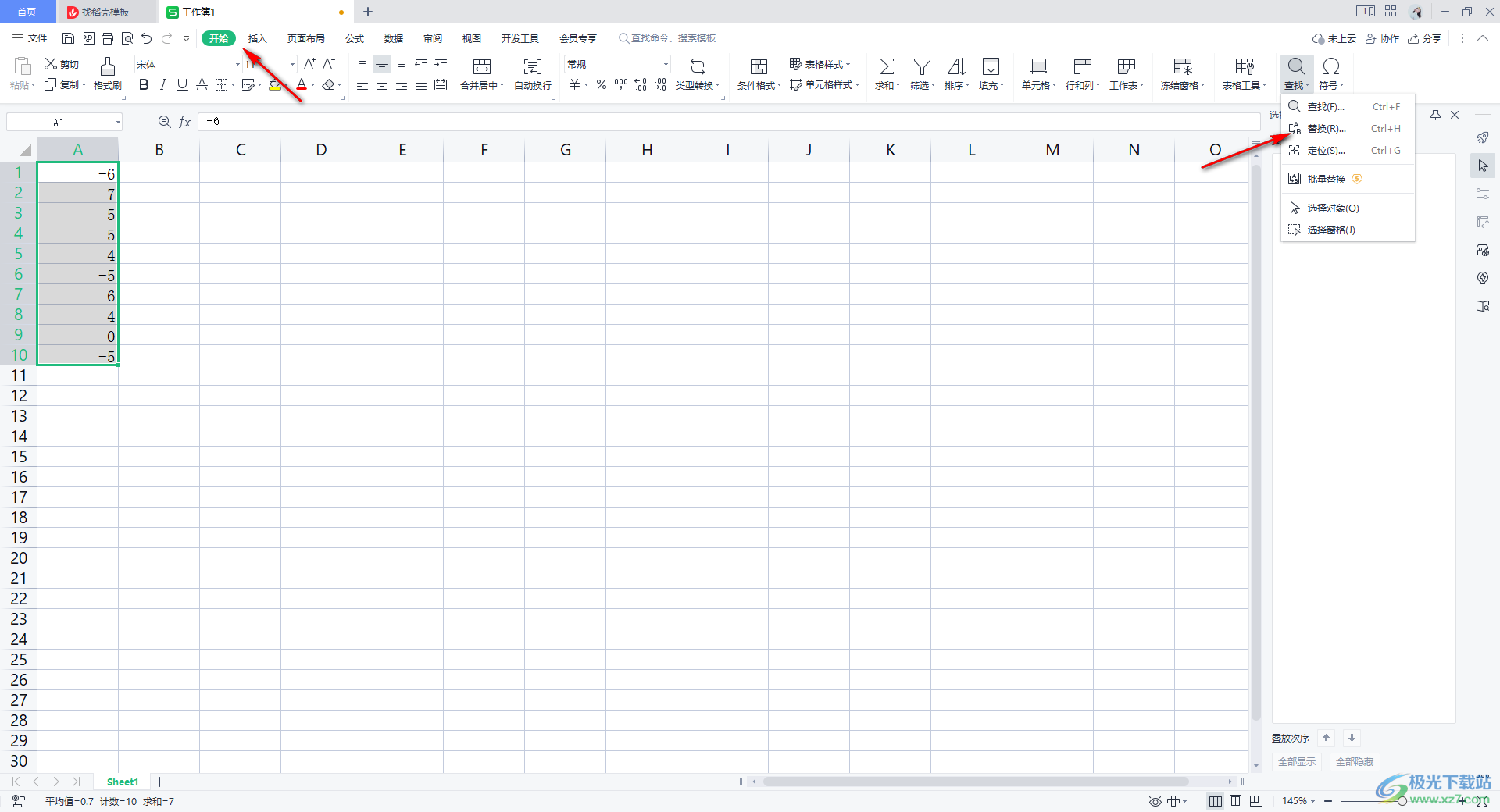The image size is (1500, 812).
Task: Select 查找(F)... from the Find menu
Action: [x=1348, y=107]
